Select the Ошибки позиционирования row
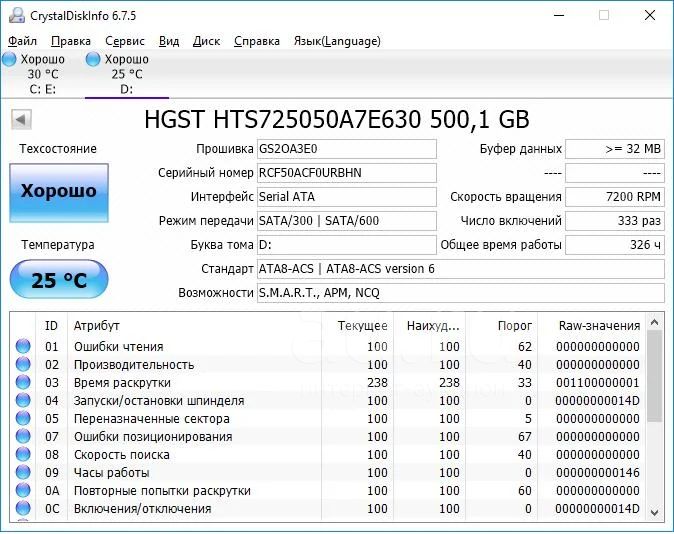The width and height of the screenshot is (674, 534). point(328,436)
